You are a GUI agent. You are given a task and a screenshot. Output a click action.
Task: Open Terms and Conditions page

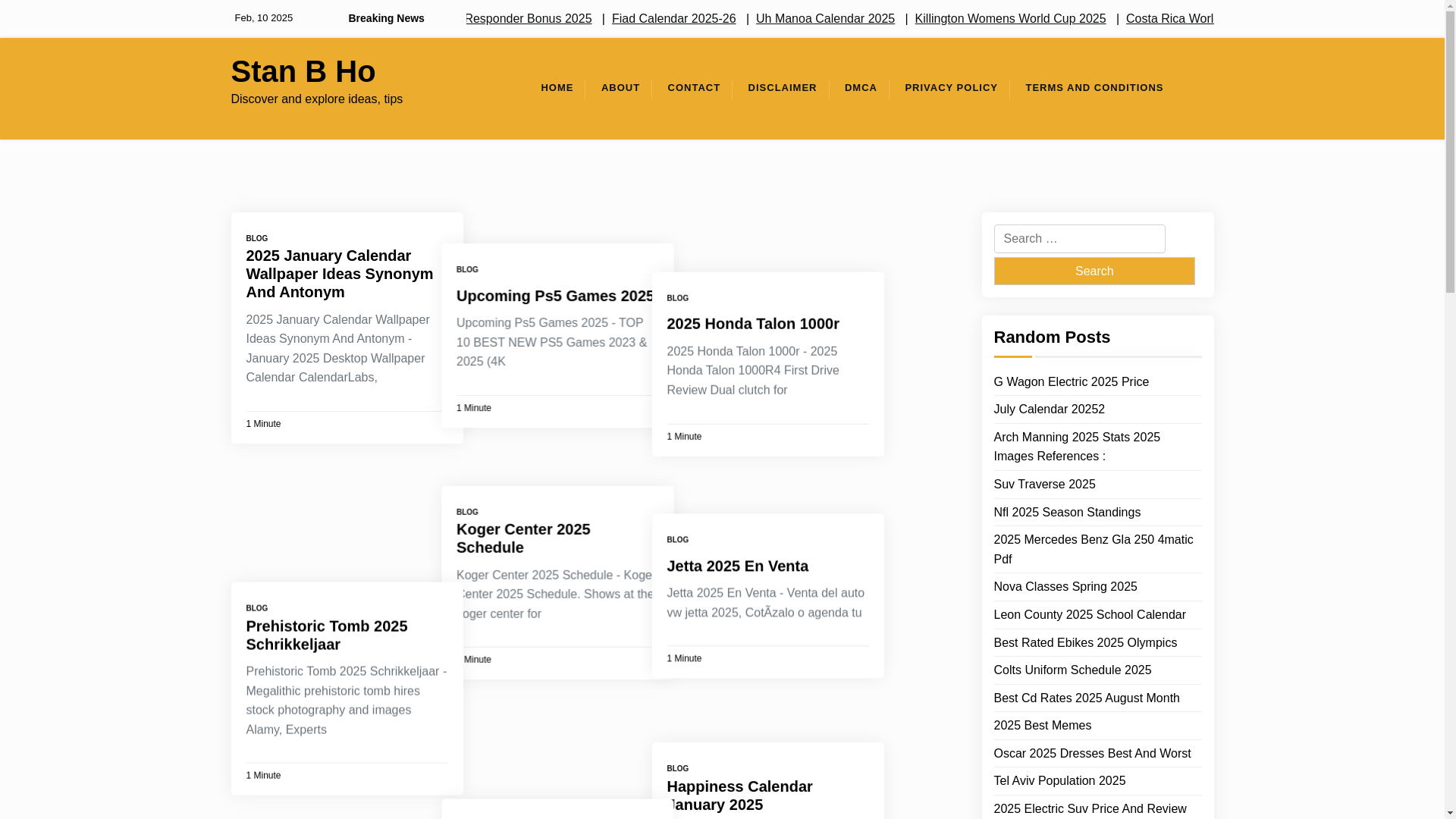(x=1094, y=88)
